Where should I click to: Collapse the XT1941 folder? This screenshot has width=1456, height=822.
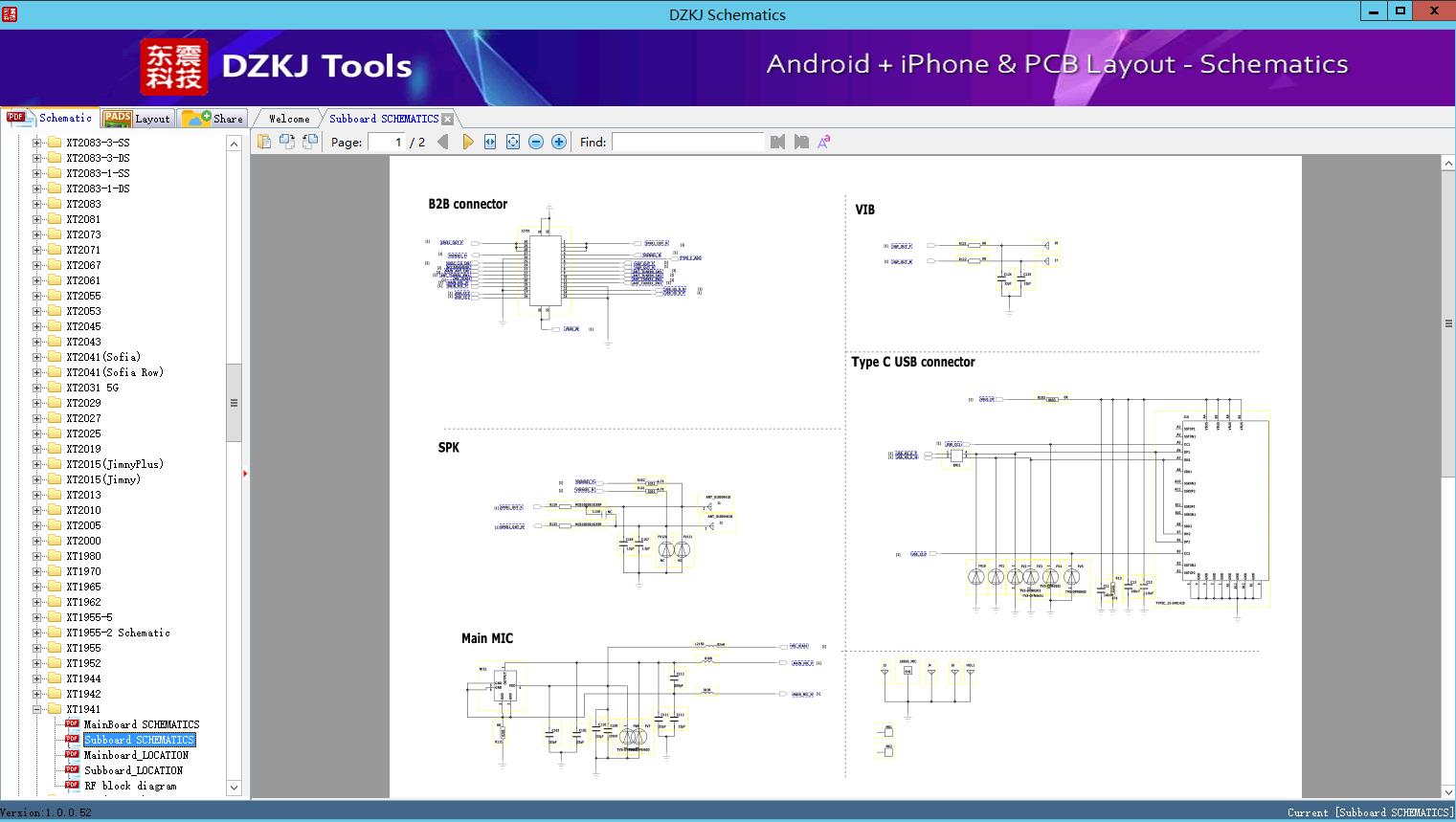click(36, 709)
